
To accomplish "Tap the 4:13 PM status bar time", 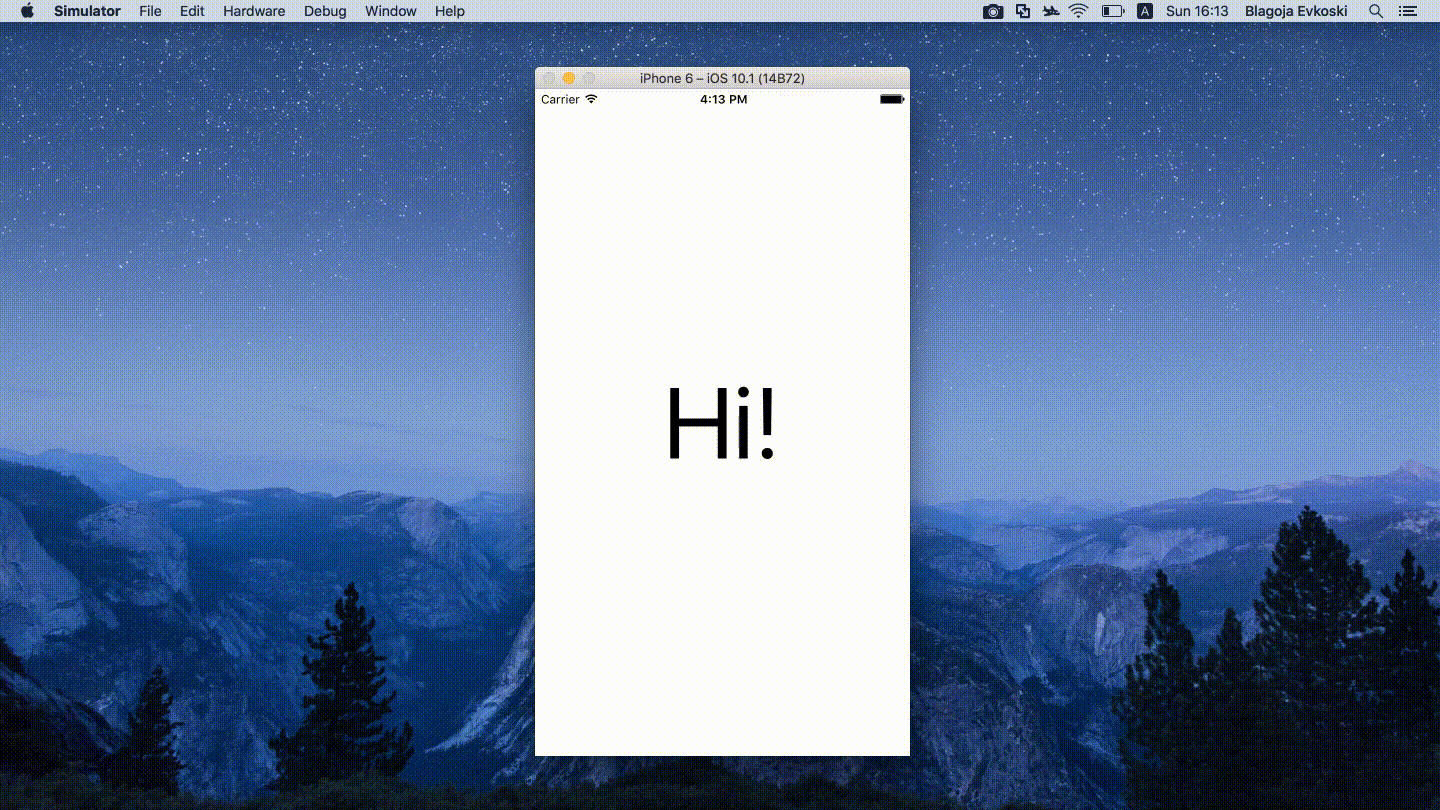I will coord(723,99).
